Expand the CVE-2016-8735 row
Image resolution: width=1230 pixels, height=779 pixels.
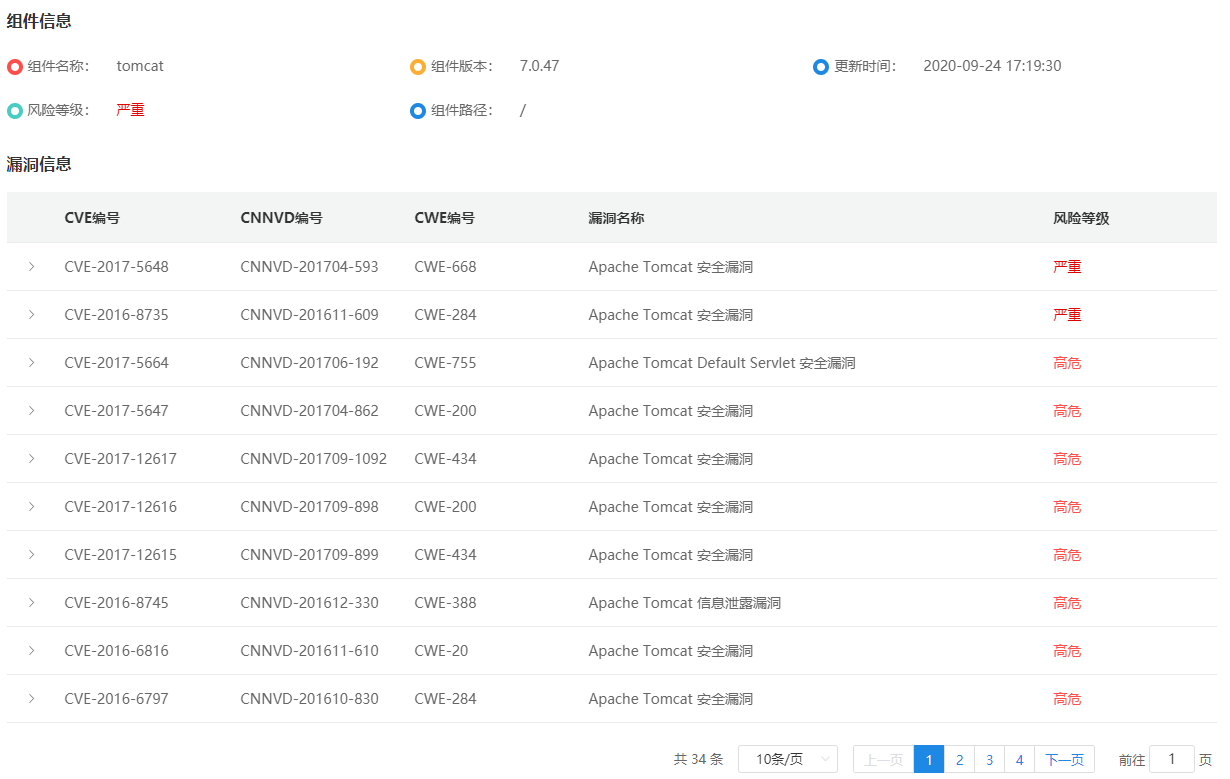click(x=32, y=315)
